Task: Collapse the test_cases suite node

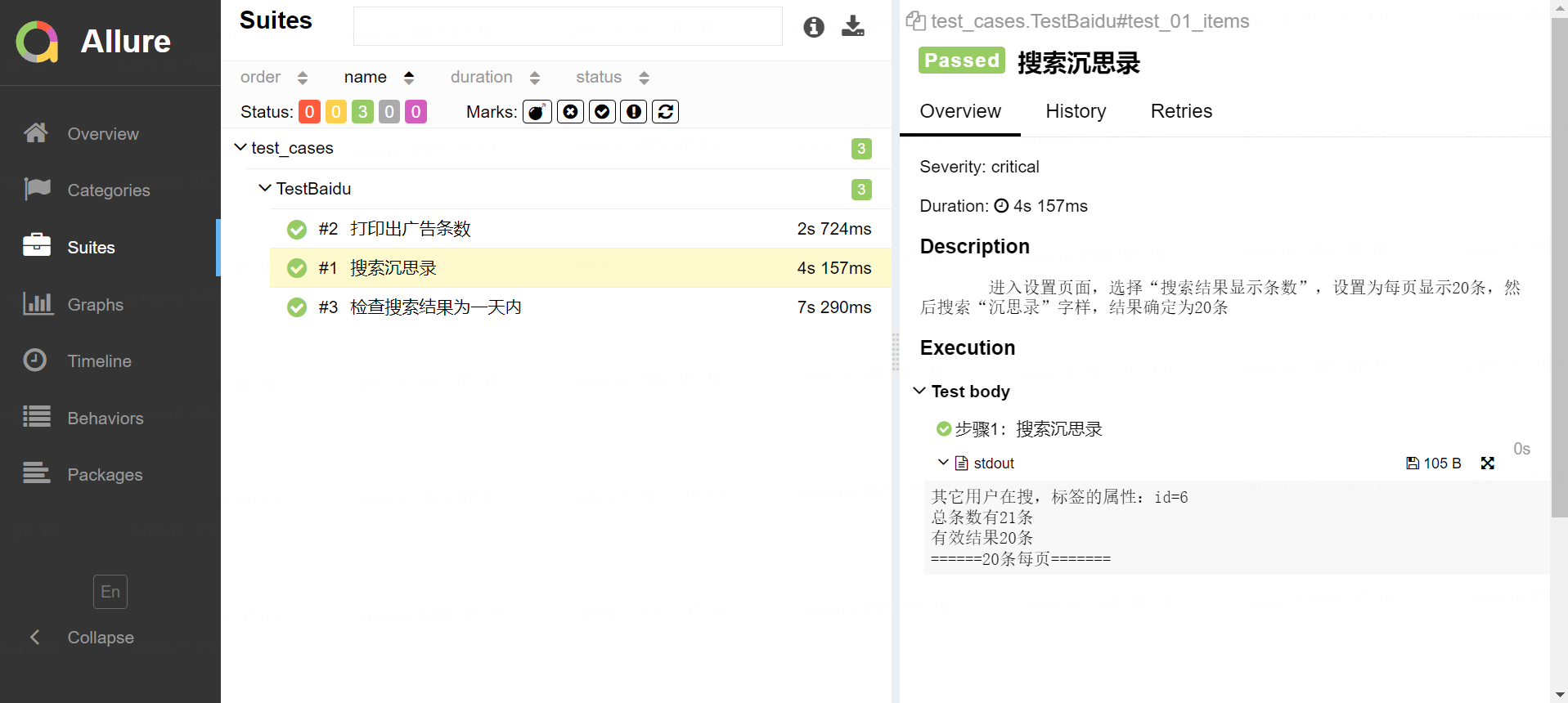Action: pyautogui.click(x=556, y=148)
